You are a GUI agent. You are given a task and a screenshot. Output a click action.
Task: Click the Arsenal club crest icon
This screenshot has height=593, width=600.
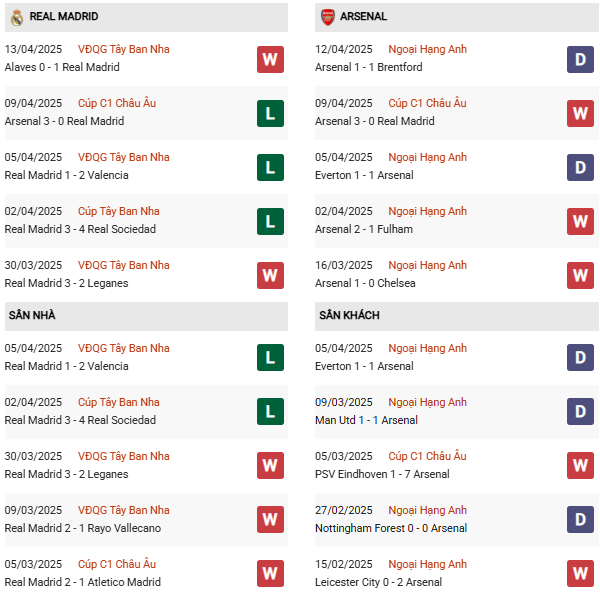pos(327,17)
